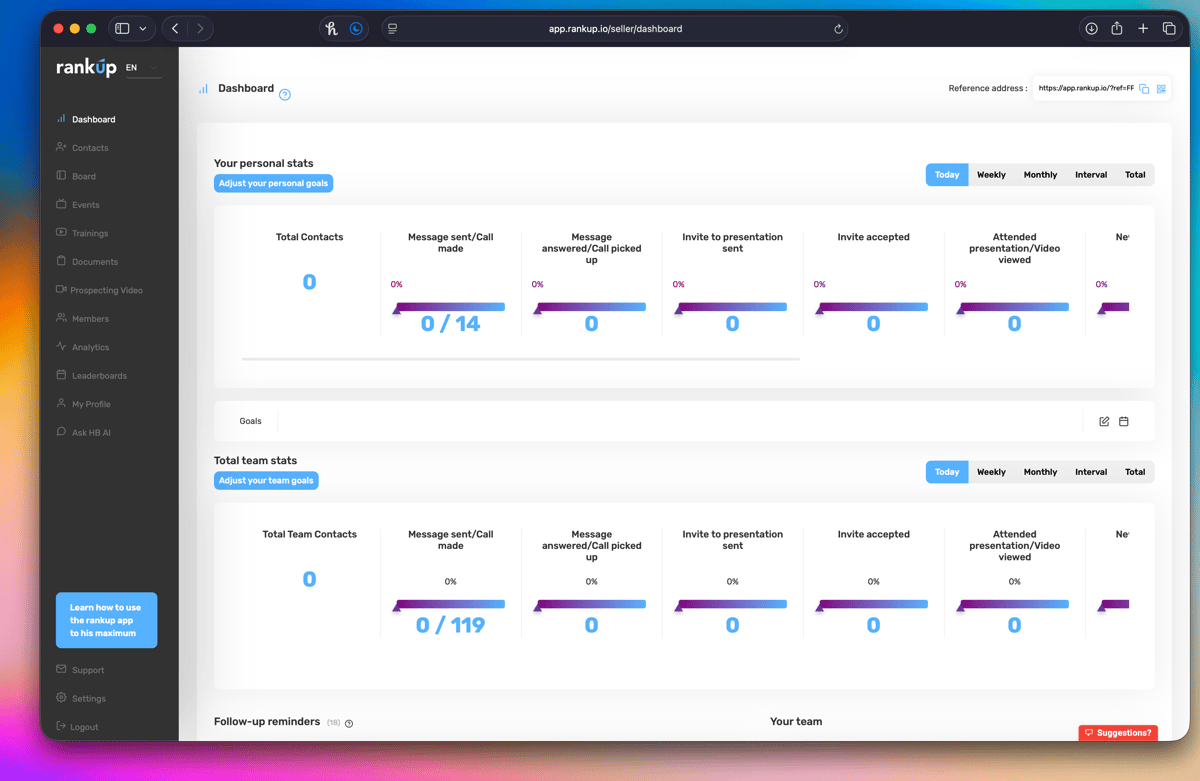1200x781 pixels.
Task: Expand the Safari sidebar options chevron
Action: click(x=143, y=29)
